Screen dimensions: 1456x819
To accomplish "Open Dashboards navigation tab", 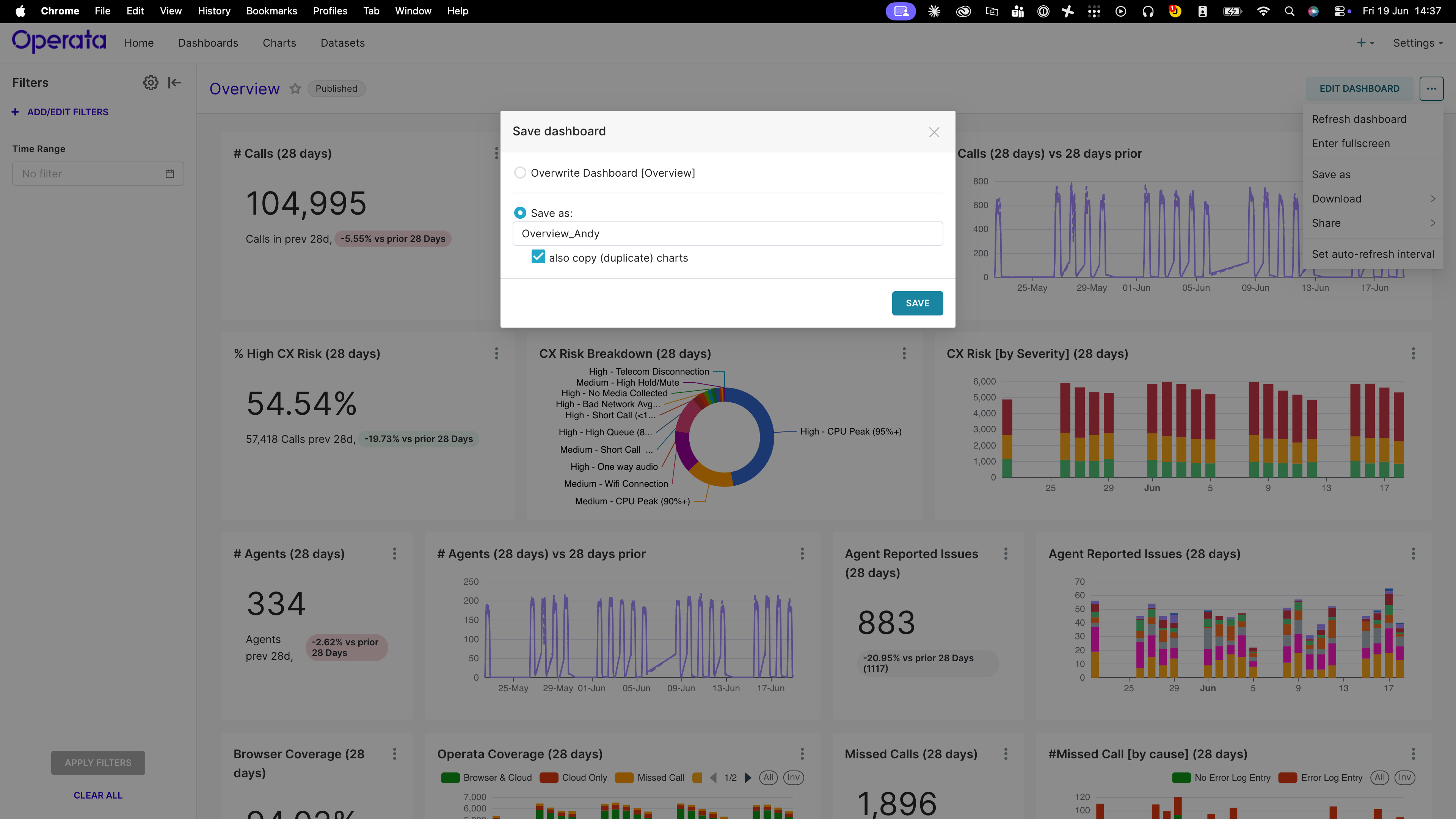I will click(x=208, y=43).
